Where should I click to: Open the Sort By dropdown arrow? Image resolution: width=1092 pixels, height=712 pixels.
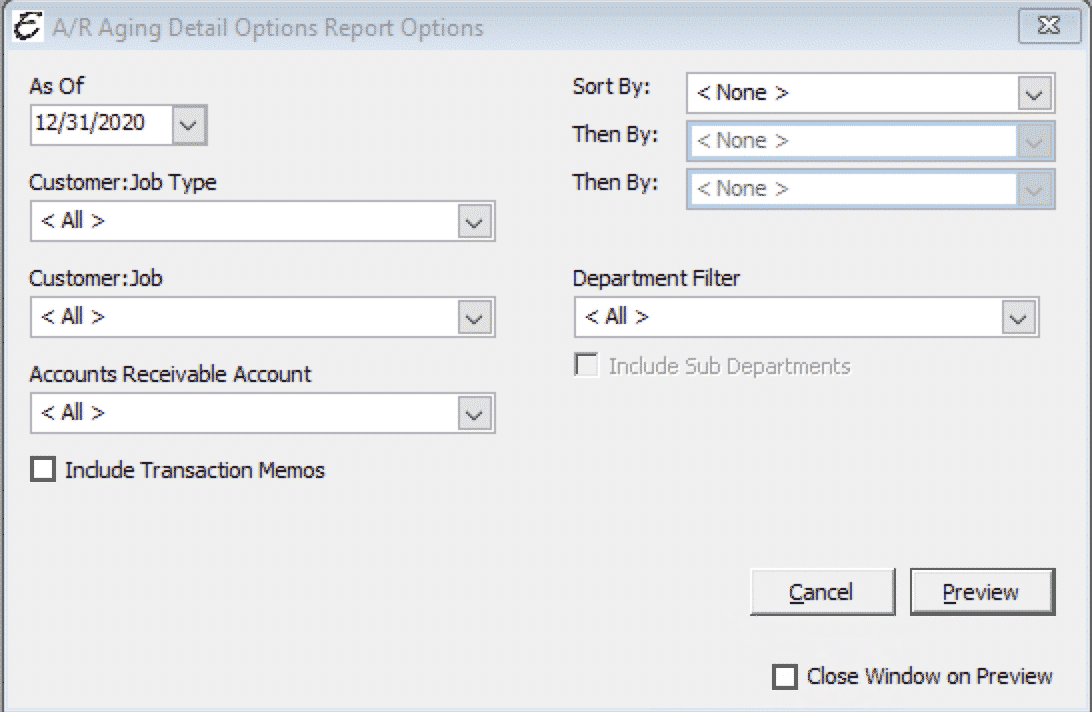tap(1035, 94)
